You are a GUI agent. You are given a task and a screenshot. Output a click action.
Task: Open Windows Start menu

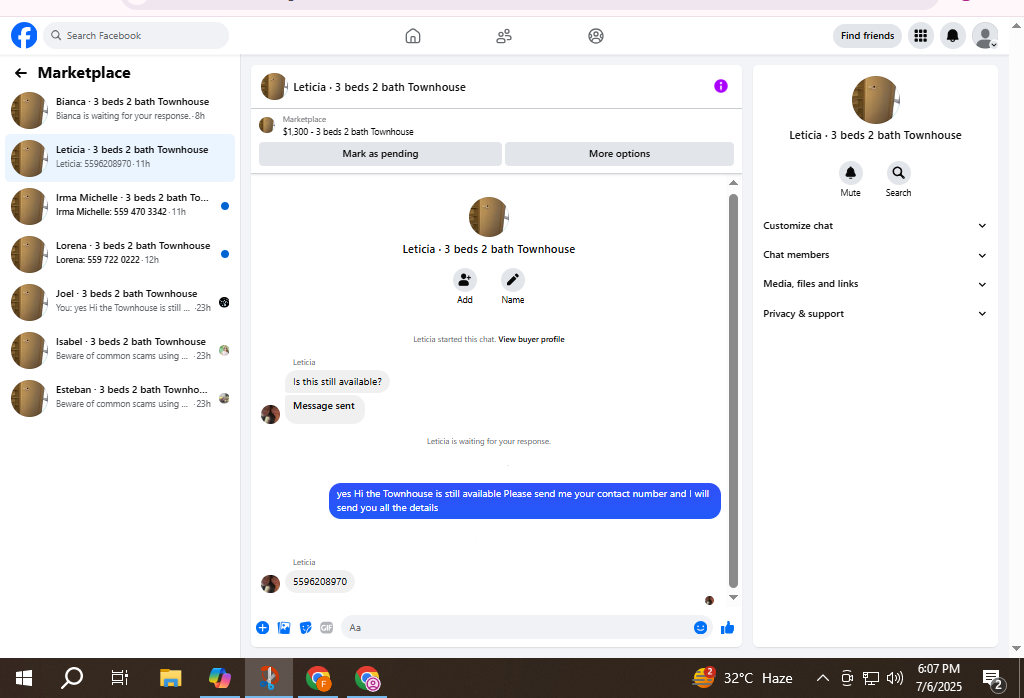click(24, 678)
